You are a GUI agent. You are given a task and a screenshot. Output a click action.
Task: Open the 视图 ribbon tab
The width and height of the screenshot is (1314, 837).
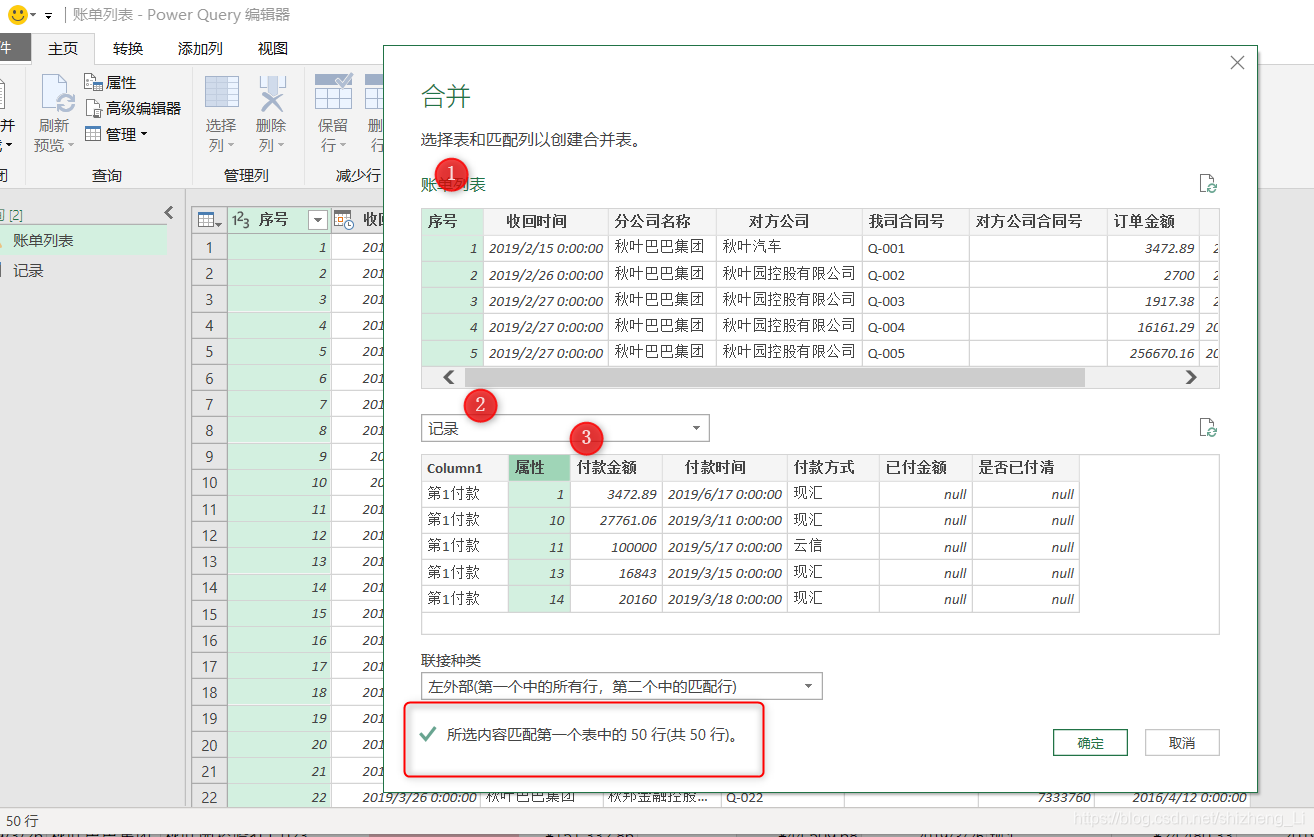click(x=273, y=48)
